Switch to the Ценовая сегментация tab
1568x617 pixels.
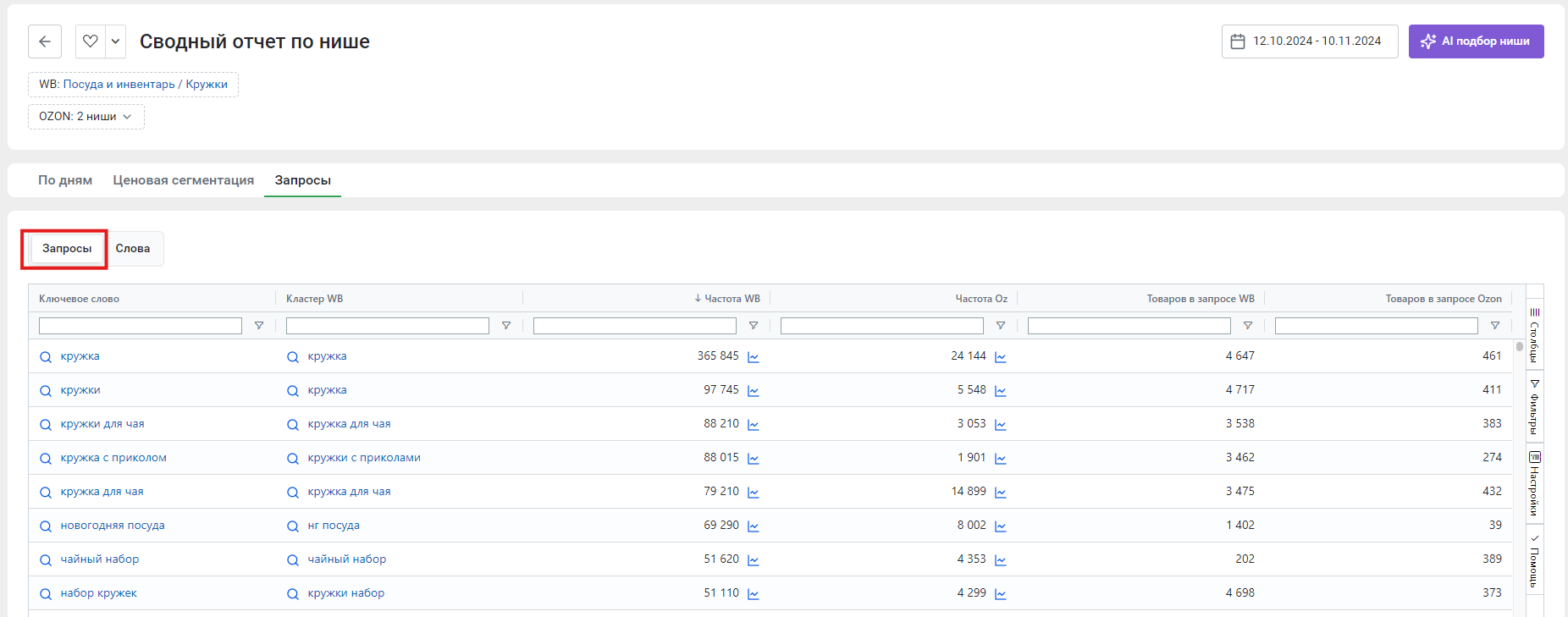pyautogui.click(x=184, y=180)
